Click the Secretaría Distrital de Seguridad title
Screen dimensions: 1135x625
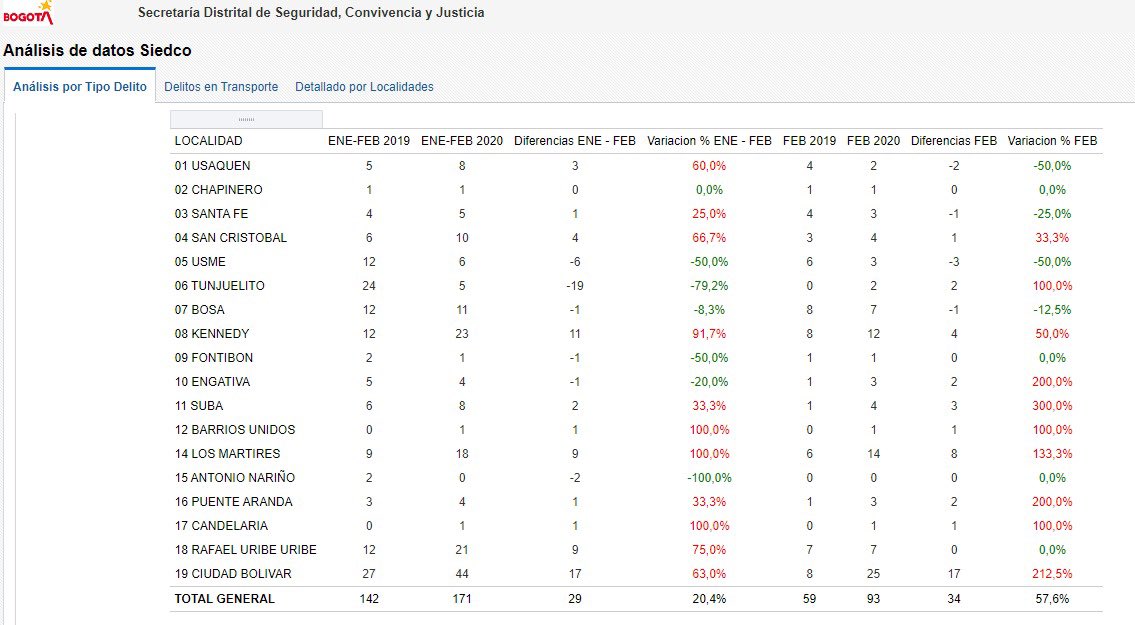(x=311, y=12)
